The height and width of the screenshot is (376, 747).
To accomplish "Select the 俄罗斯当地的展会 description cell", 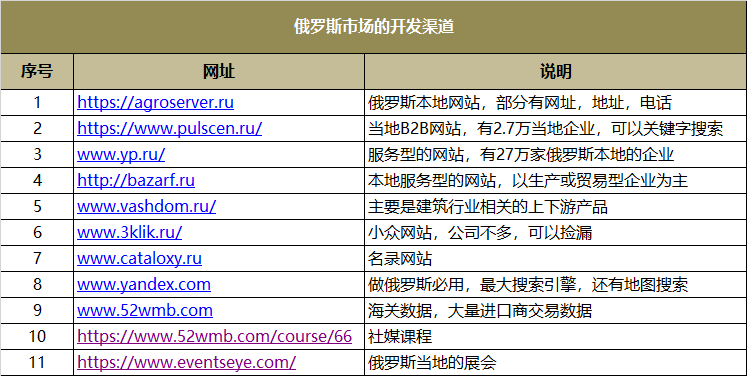I will 555,362.
